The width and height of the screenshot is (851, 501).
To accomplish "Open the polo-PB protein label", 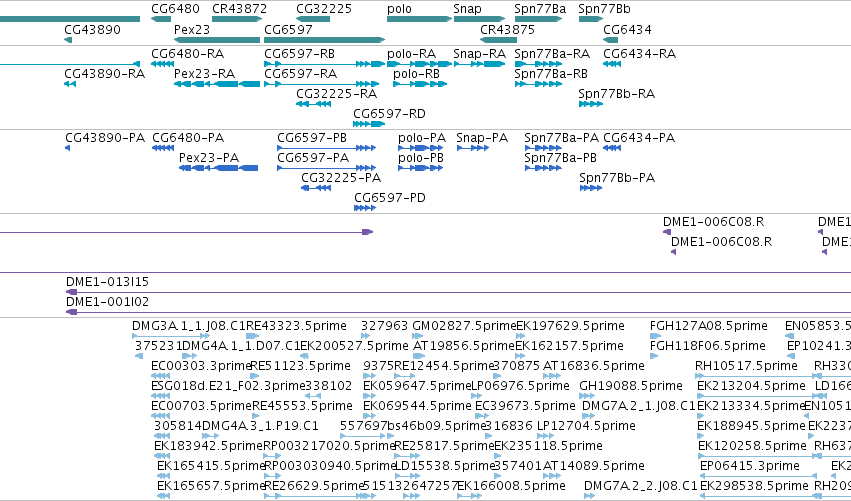I will (x=421, y=158).
